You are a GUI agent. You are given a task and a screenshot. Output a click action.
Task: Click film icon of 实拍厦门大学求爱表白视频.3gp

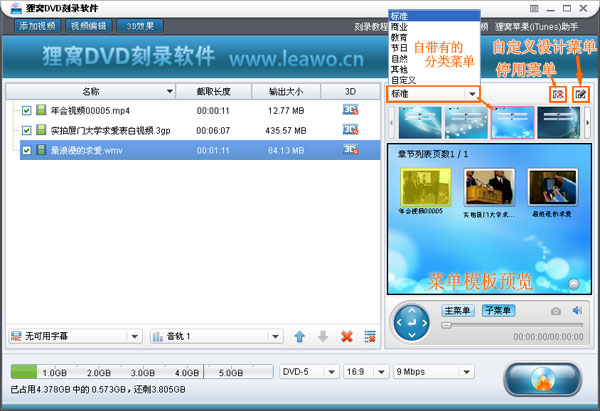coord(41,130)
